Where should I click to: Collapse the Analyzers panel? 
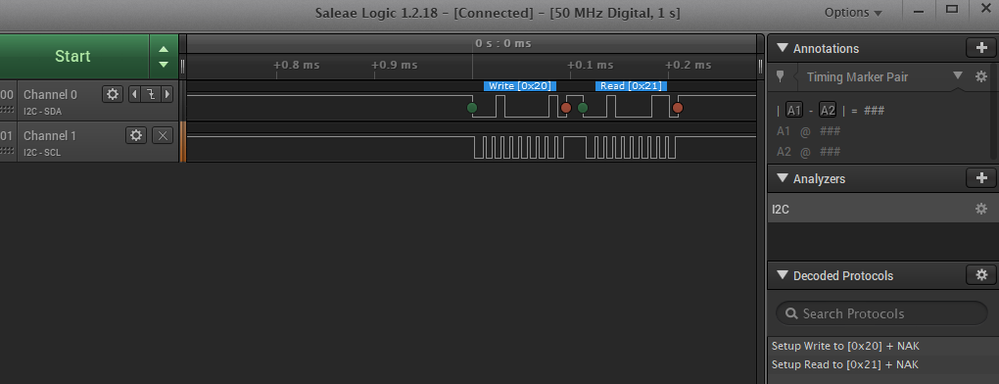click(x=782, y=179)
